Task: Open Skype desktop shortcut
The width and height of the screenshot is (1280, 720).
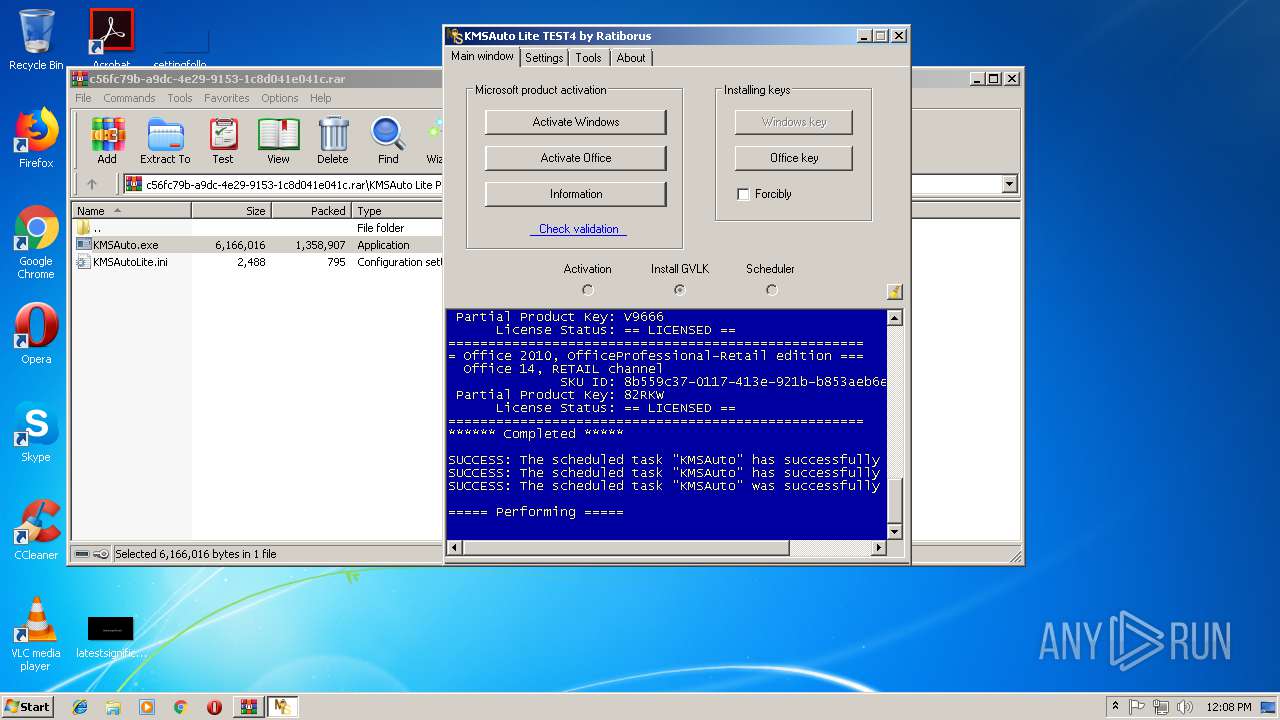Action: (36, 433)
